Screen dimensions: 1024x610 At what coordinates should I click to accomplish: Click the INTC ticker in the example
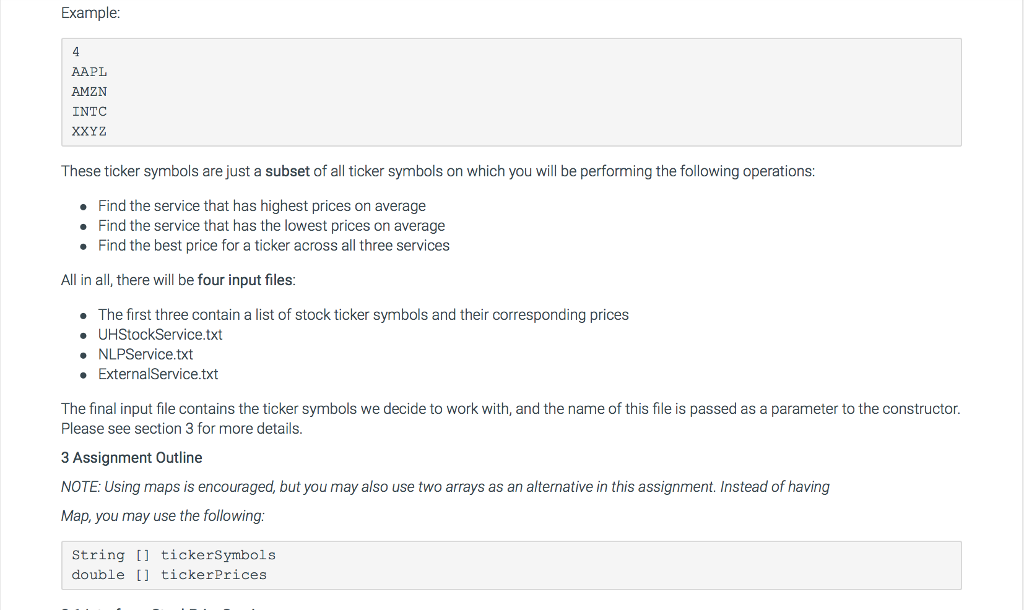(89, 112)
